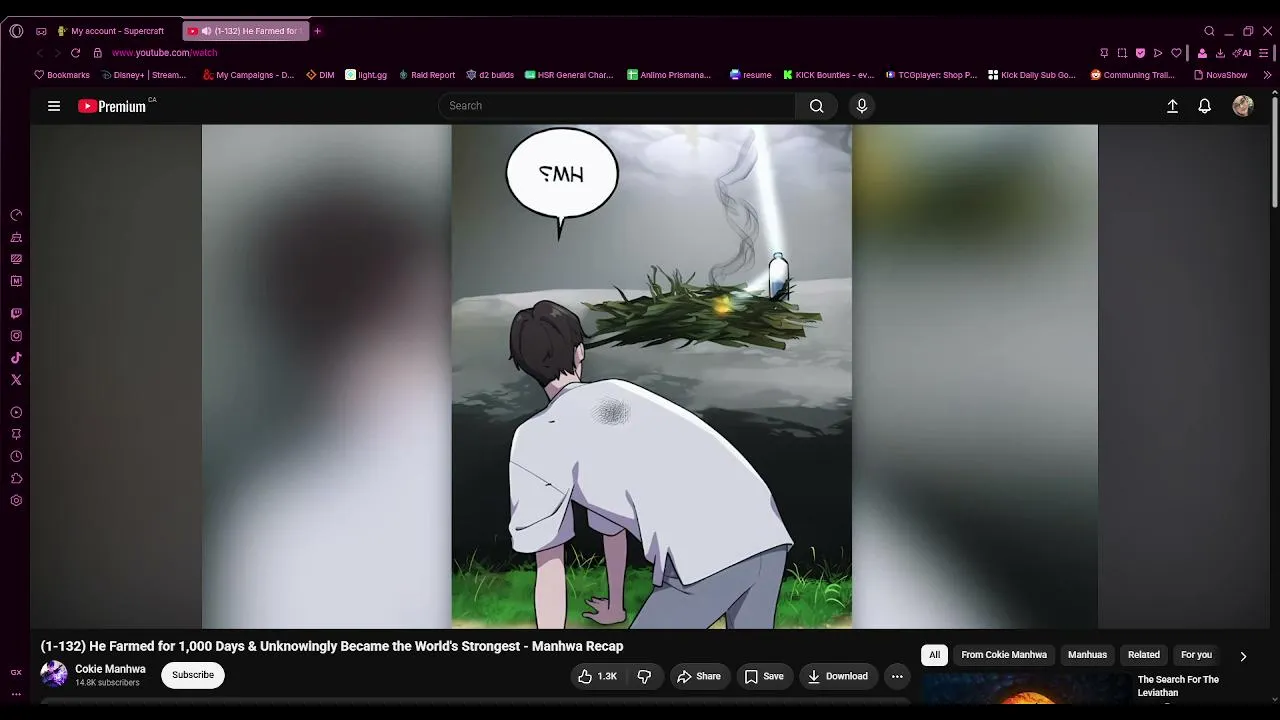Open a new browser tab
The width and height of the screenshot is (1280, 720).
318,31
